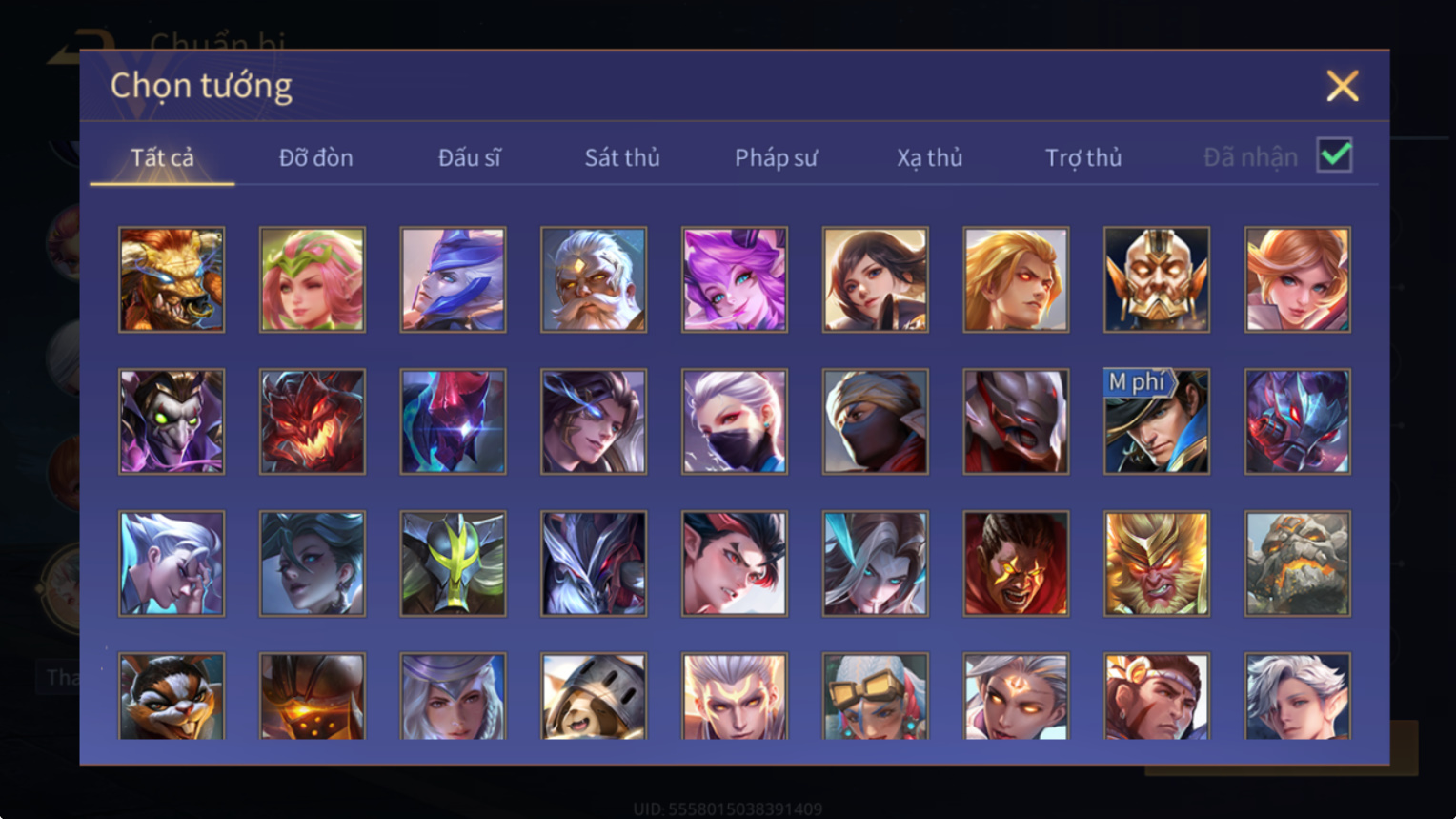
Task: Select the white-bearded old man hero portrait
Action: point(594,279)
